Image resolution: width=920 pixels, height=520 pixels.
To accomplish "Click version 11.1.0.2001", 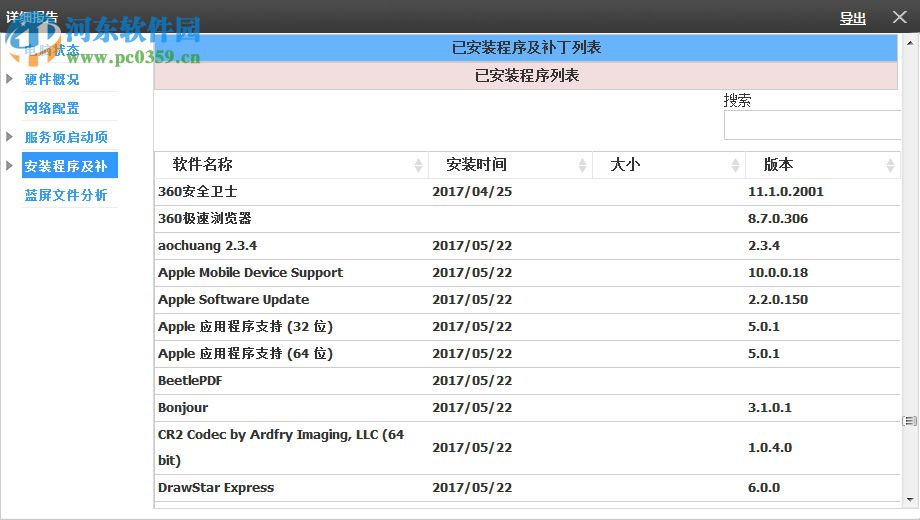I will (786, 192).
